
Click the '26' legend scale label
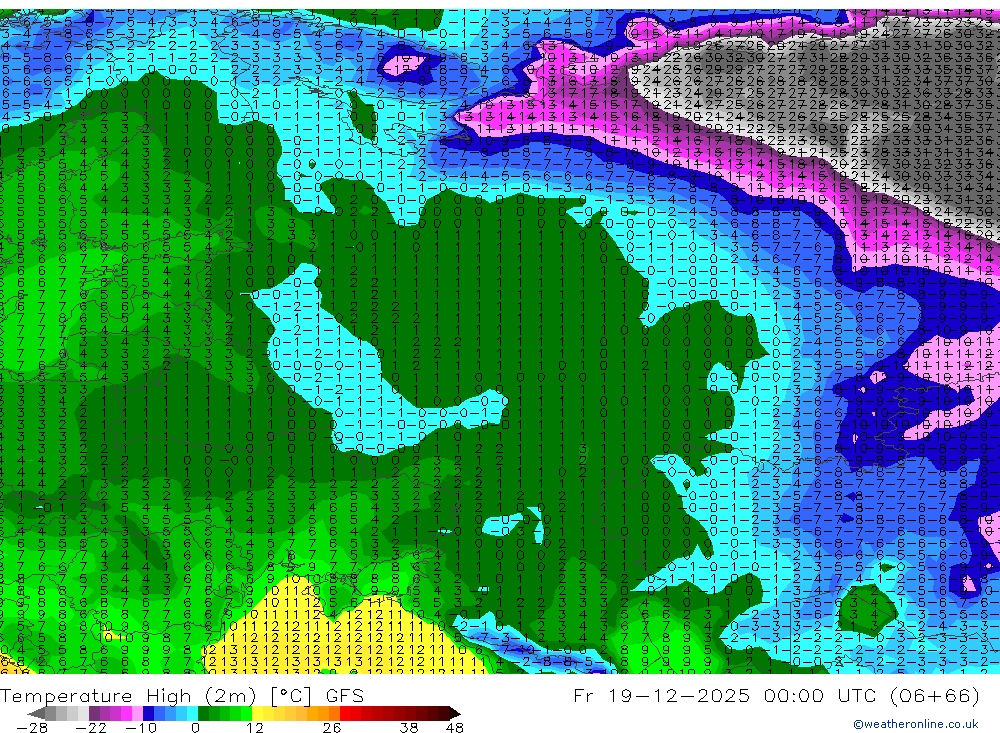332,728
